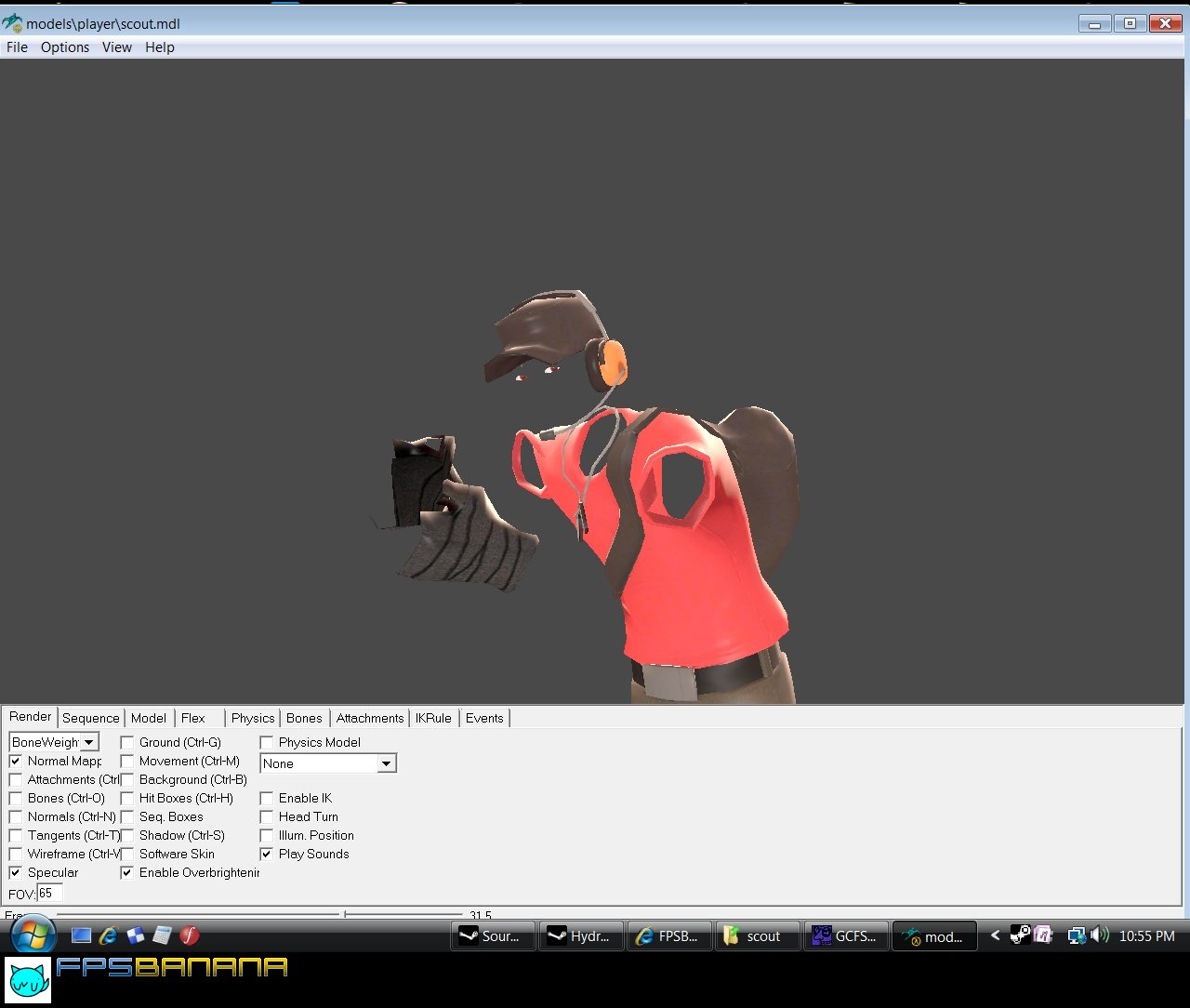Click the Steam icon in system tray

1020,935
